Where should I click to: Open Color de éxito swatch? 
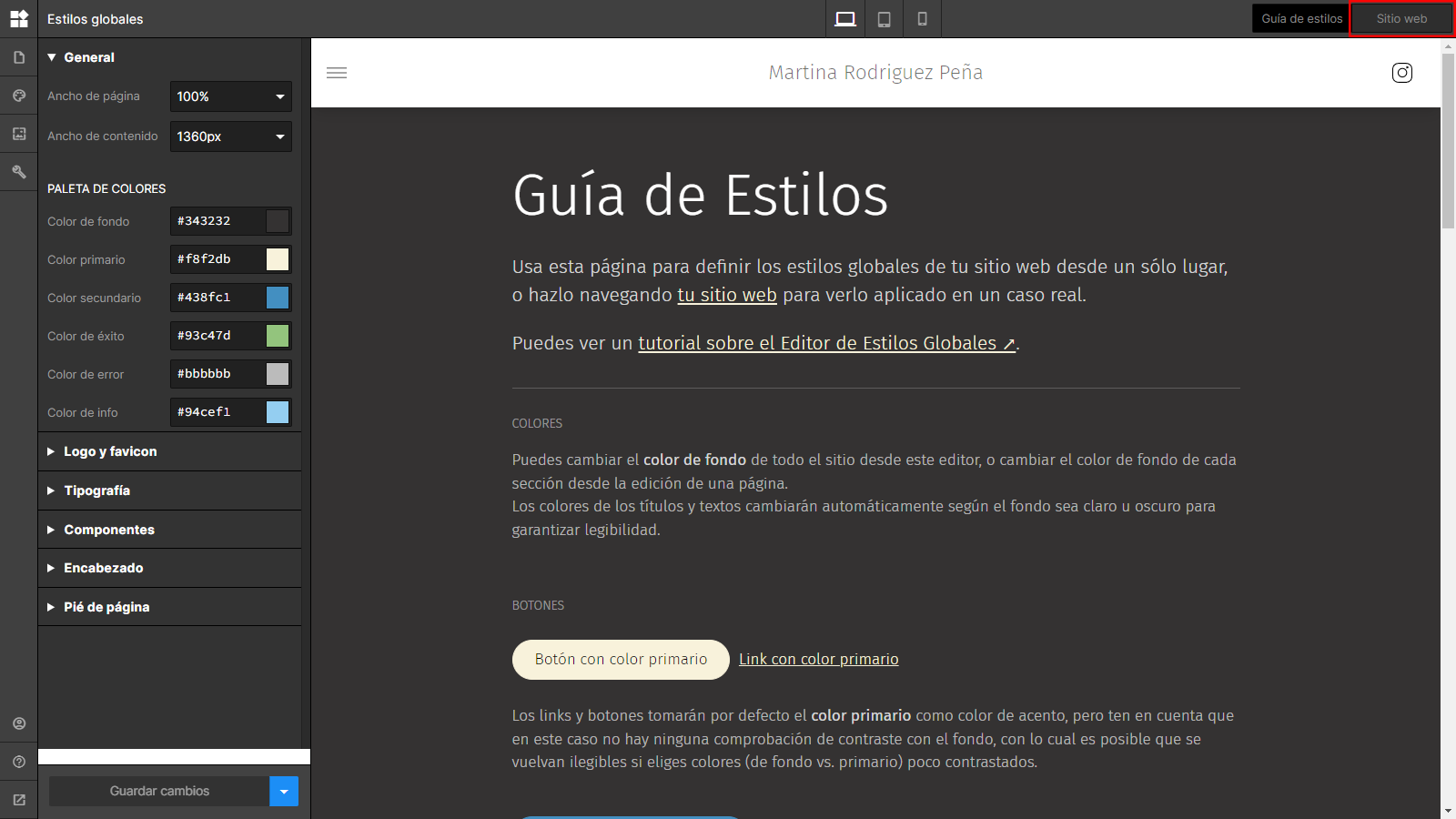click(278, 336)
